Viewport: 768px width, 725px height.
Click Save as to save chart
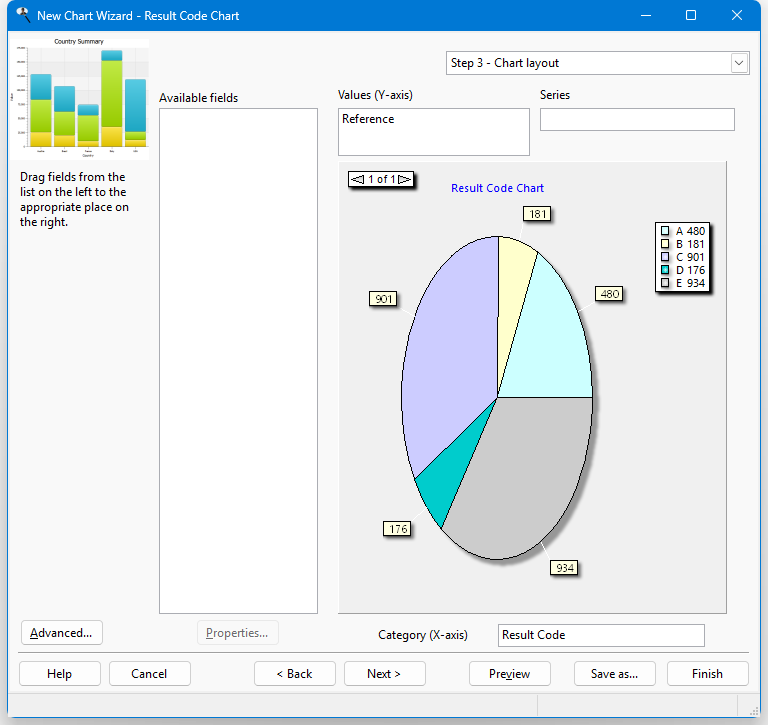614,674
